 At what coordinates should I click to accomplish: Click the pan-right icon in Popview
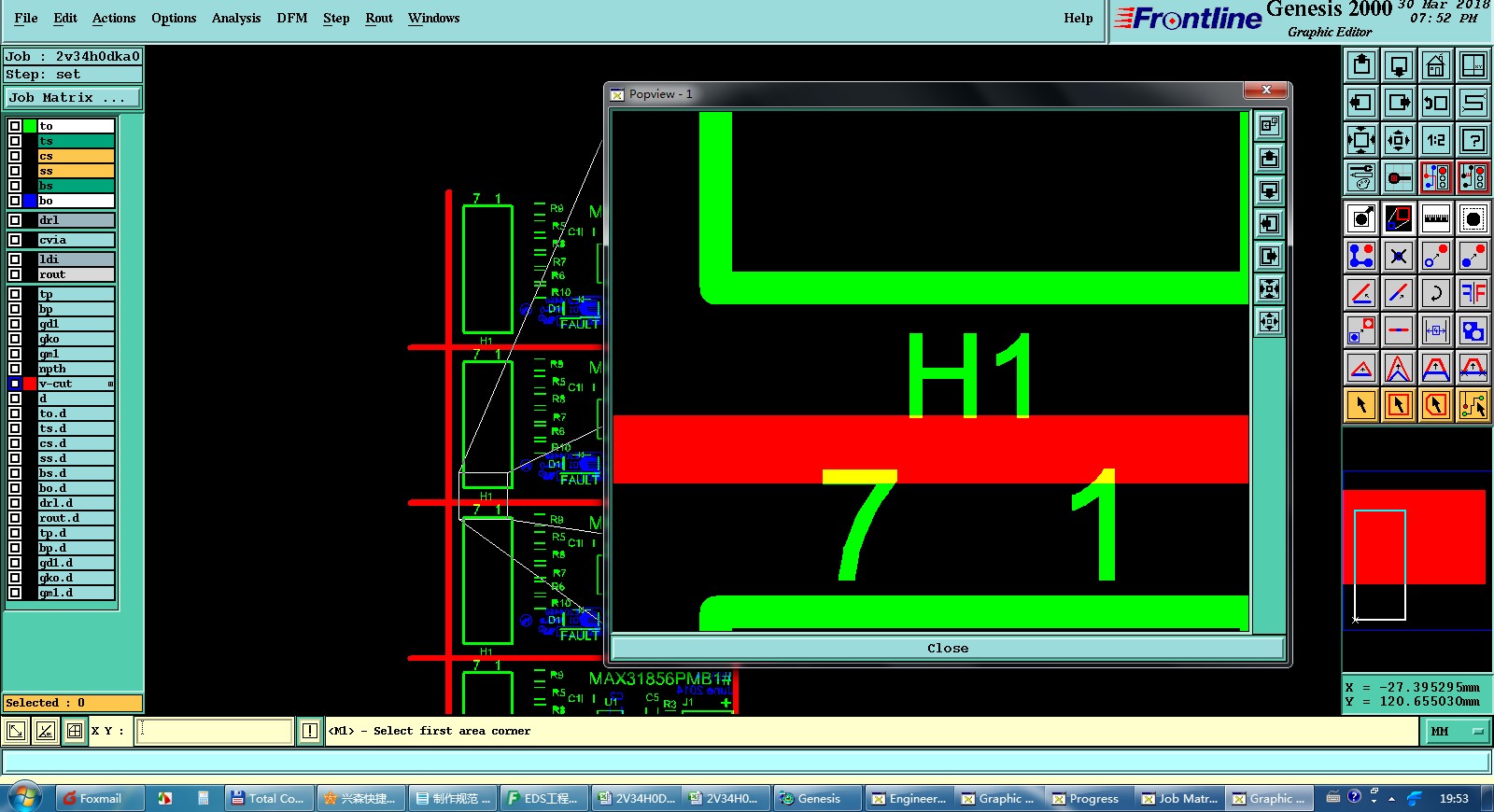(x=1269, y=257)
